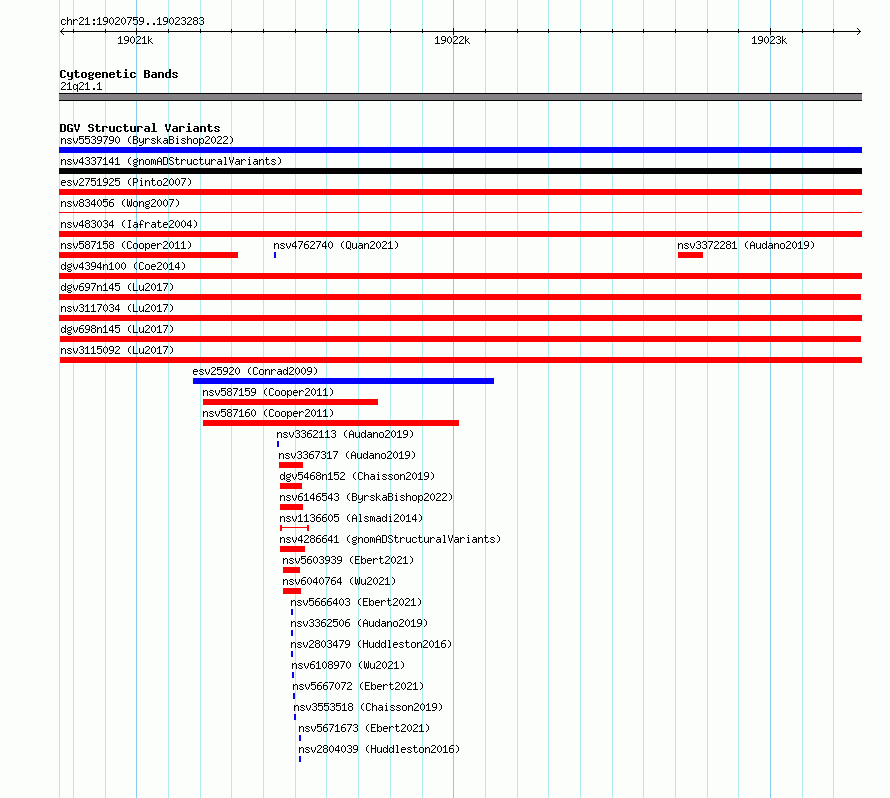Click the 21q21.1 band label
This screenshot has width=890, height=798.
click(81, 86)
